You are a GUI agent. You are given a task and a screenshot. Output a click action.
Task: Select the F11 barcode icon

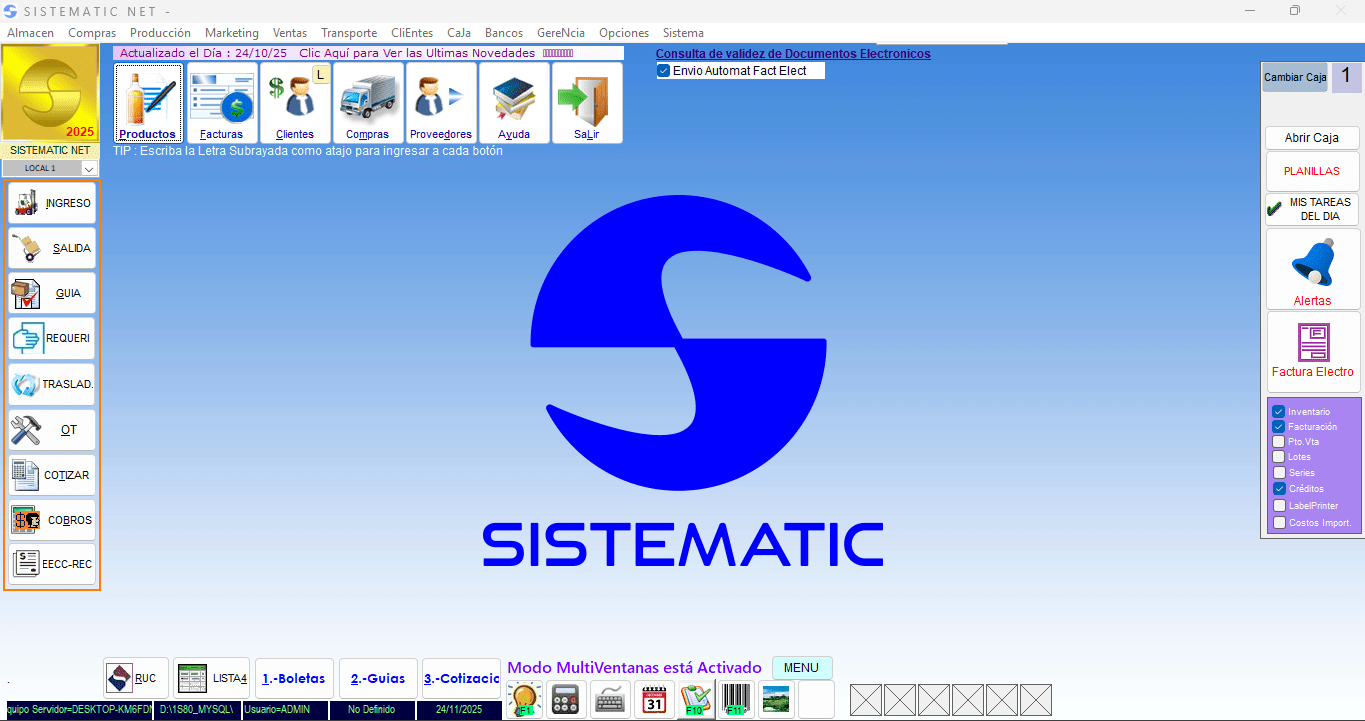(x=737, y=699)
